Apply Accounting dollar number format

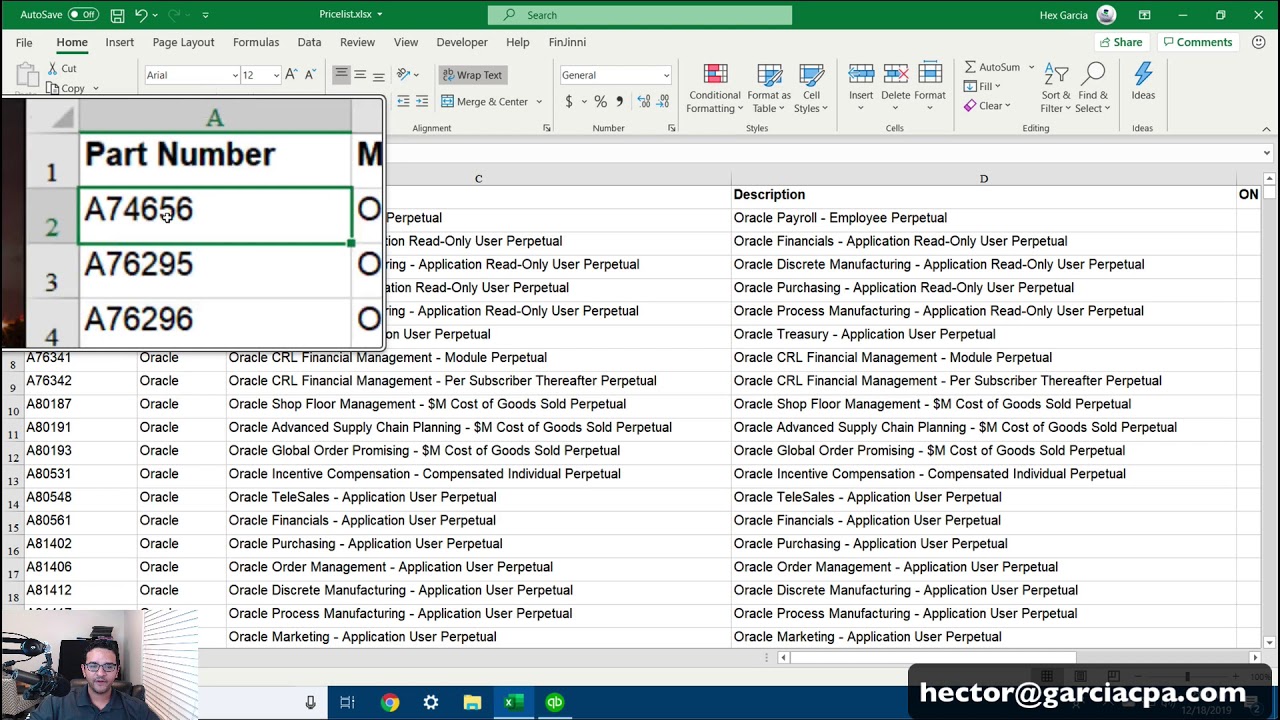tap(569, 101)
